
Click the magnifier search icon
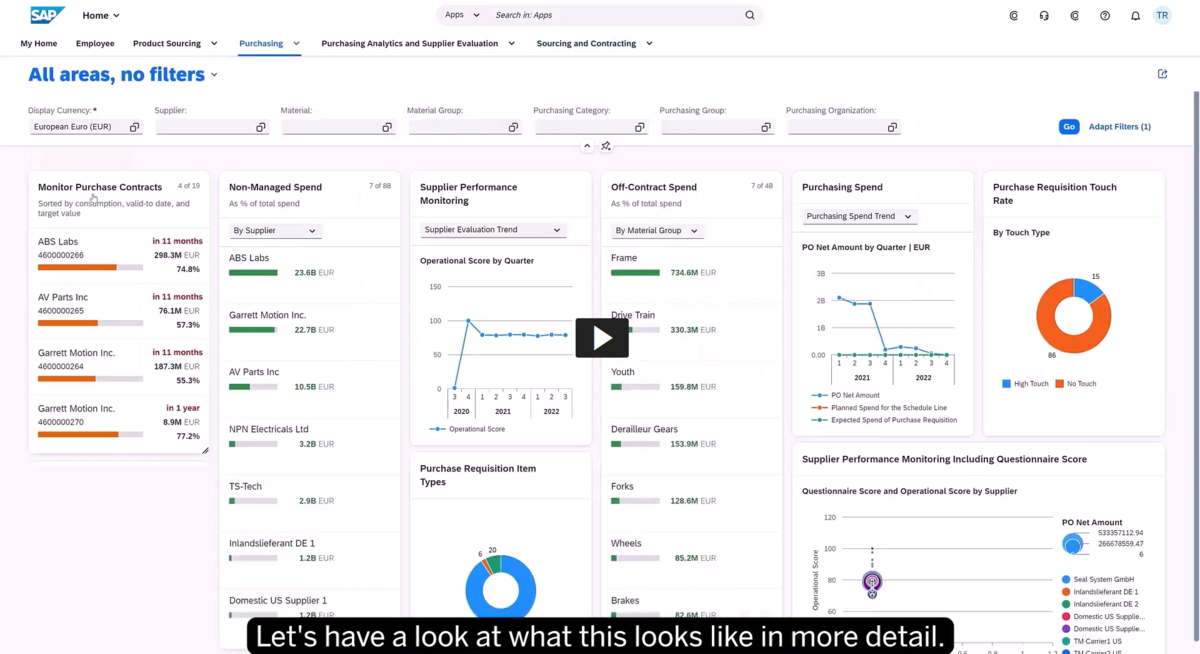[750, 15]
